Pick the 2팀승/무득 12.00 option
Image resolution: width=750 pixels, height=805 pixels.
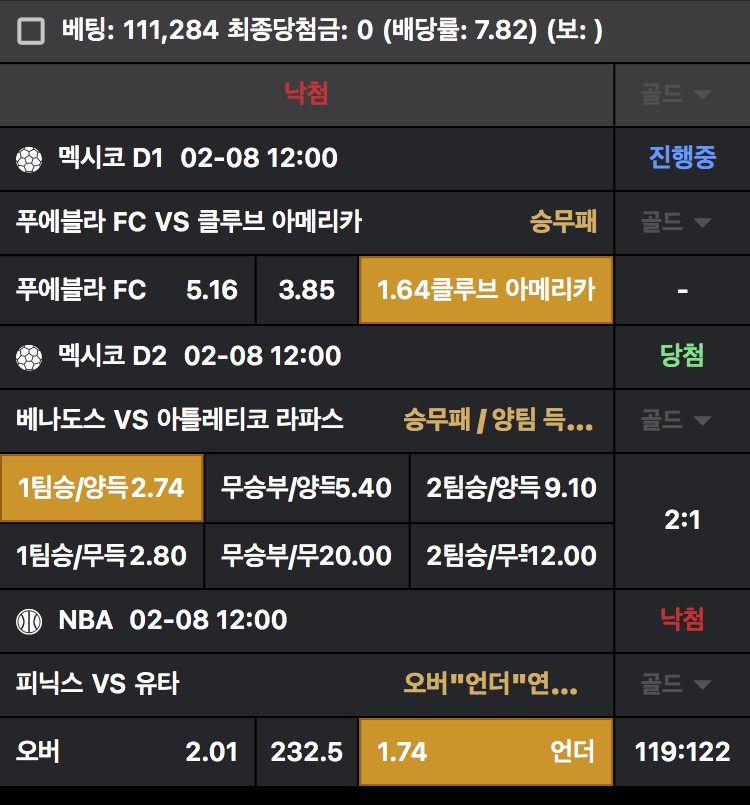(512, 555)
